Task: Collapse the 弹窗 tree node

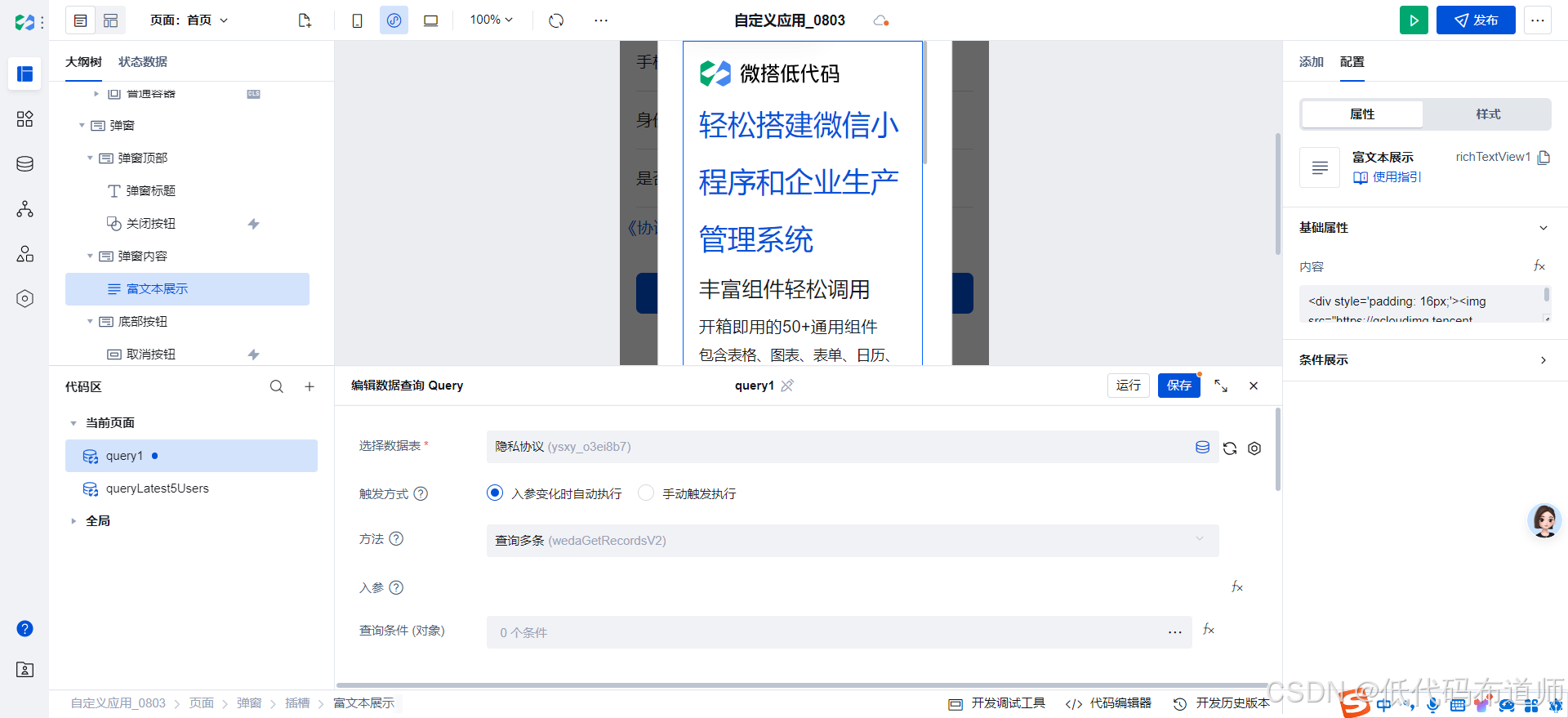Action: tap(82, 126)
